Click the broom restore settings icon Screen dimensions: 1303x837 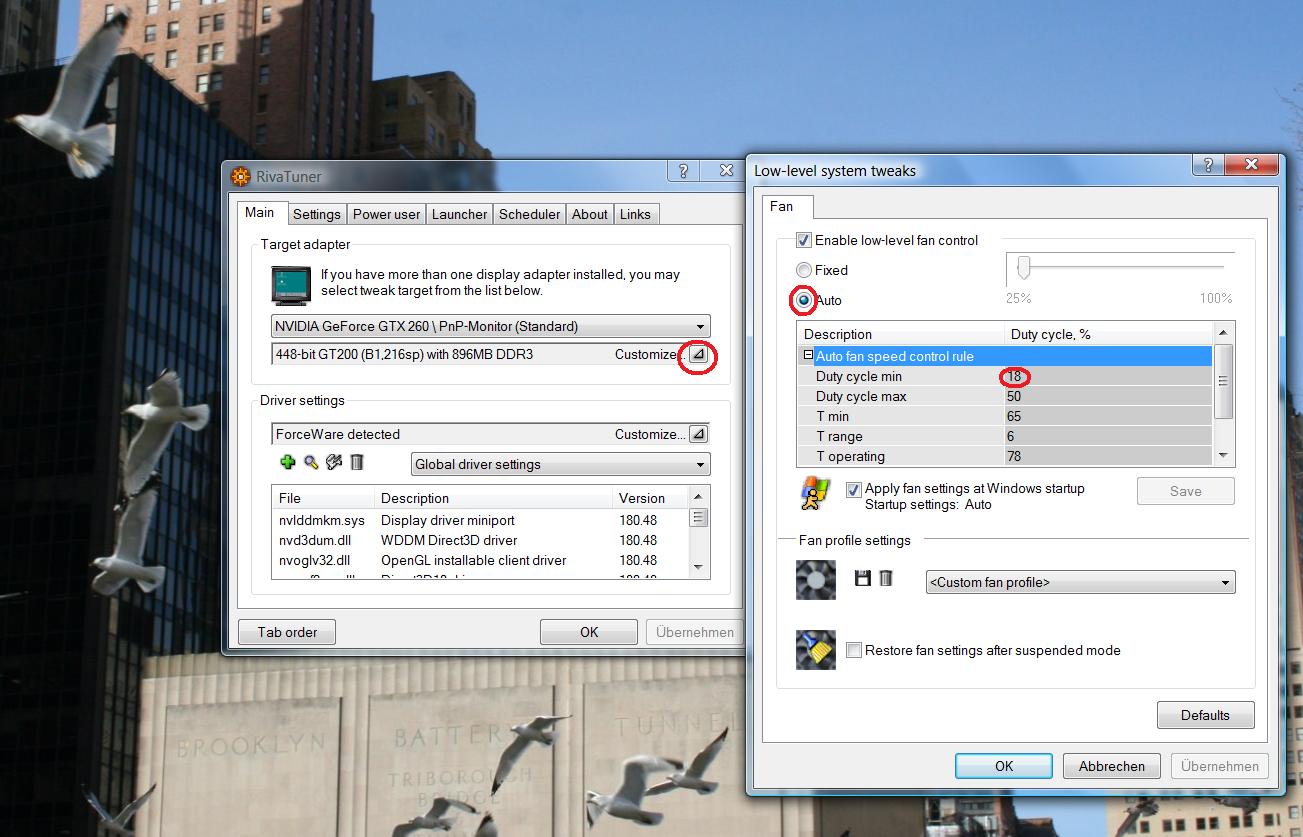tap(815, 650)
